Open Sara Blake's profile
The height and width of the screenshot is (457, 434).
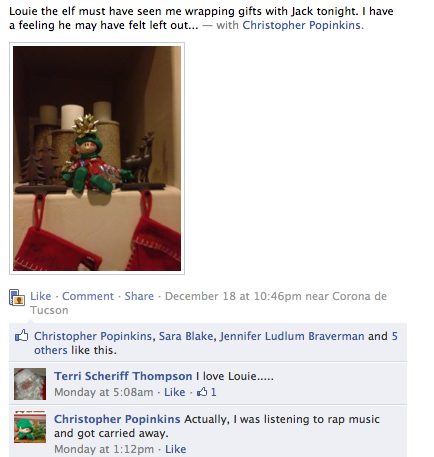(x=186, y=336)
